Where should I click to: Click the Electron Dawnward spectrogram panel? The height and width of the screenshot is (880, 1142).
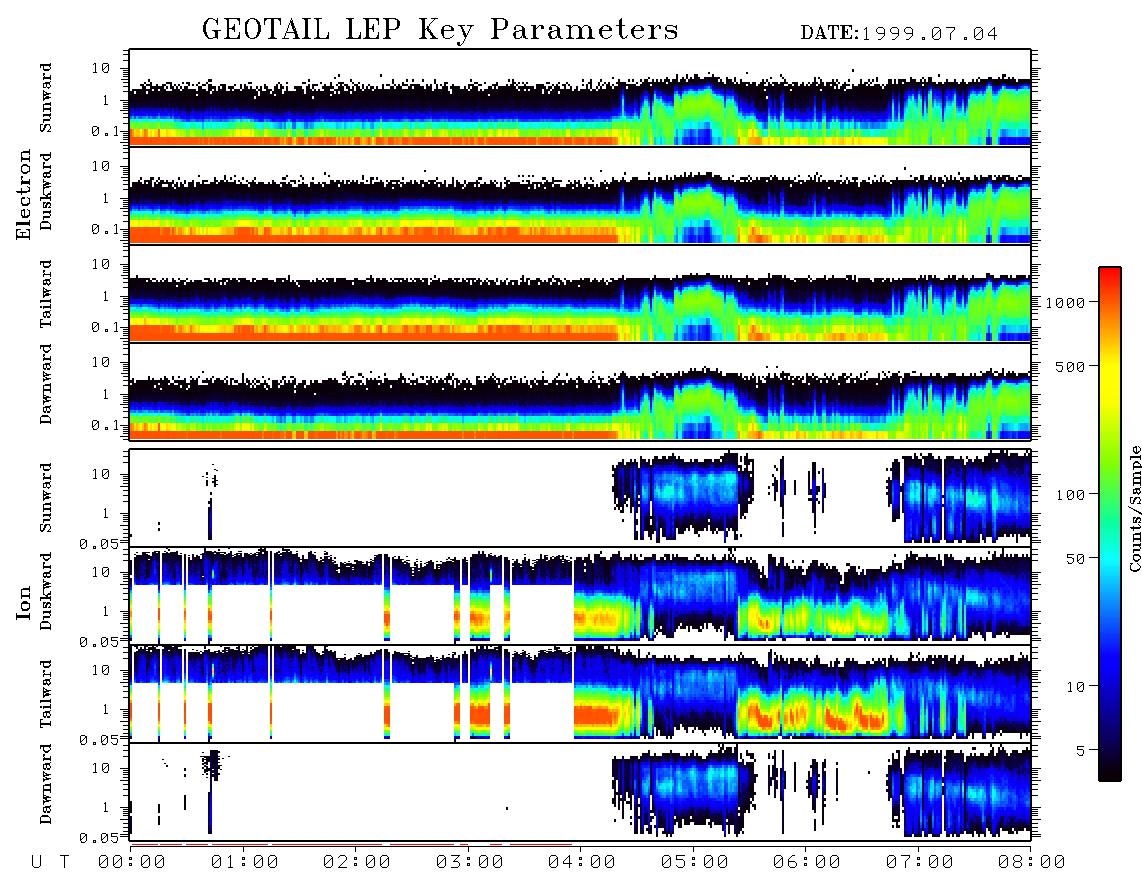point(580,391)
